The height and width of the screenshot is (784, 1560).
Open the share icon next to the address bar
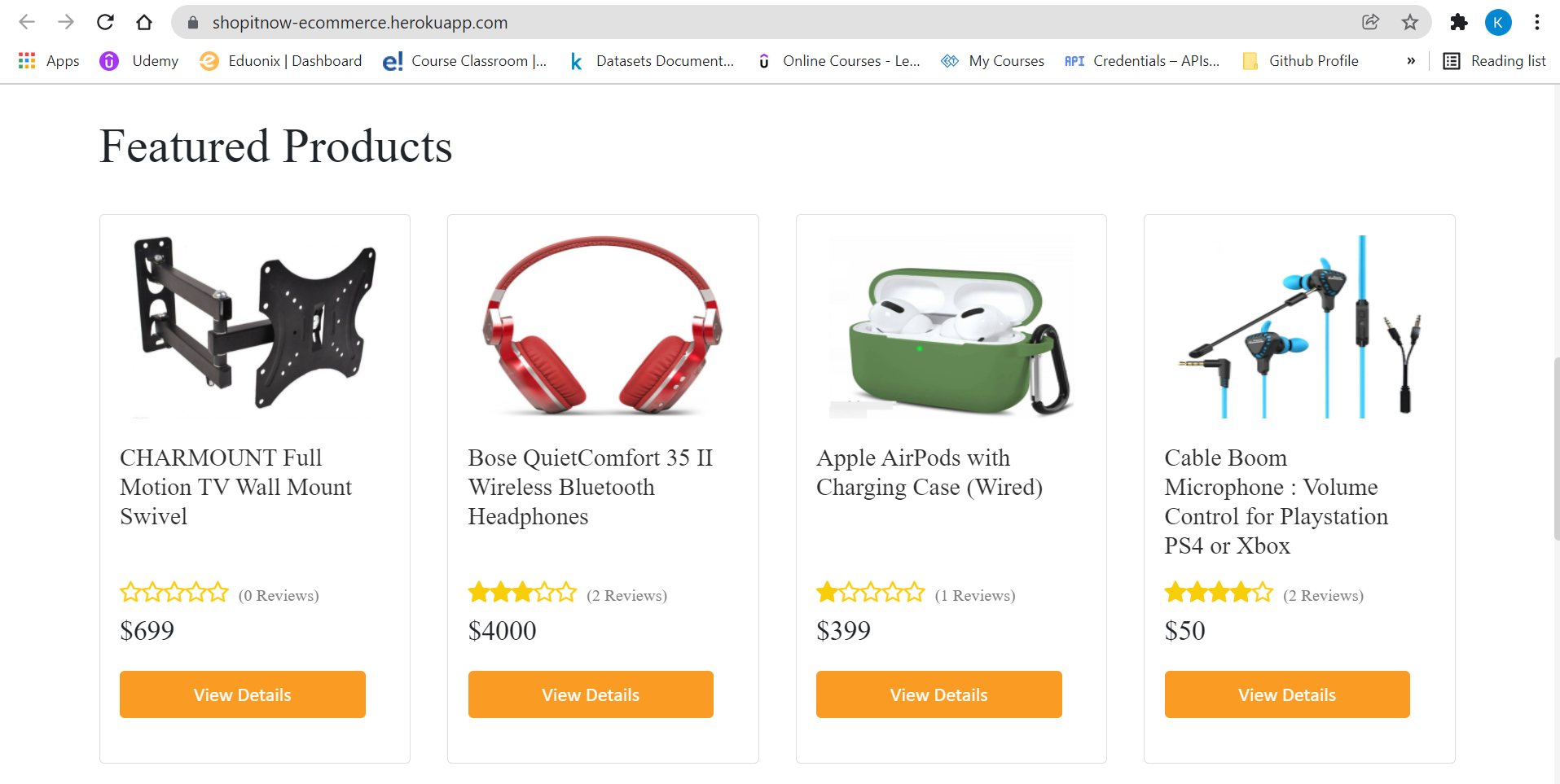(1371, 22)
